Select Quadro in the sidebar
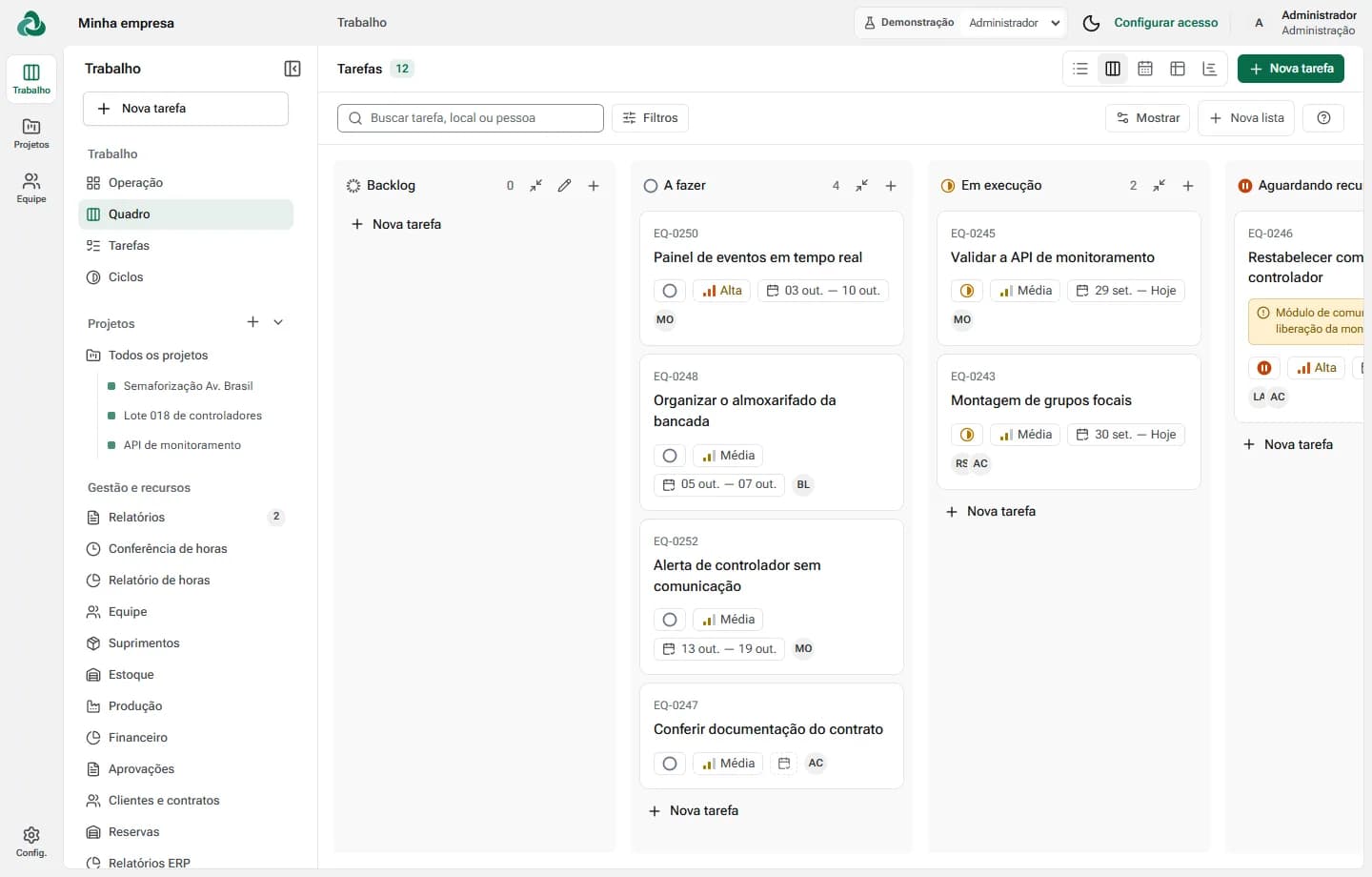Image resolution: width=1372 pixels, height=877 pixels. pyautogui.click(x=186, y=214)
